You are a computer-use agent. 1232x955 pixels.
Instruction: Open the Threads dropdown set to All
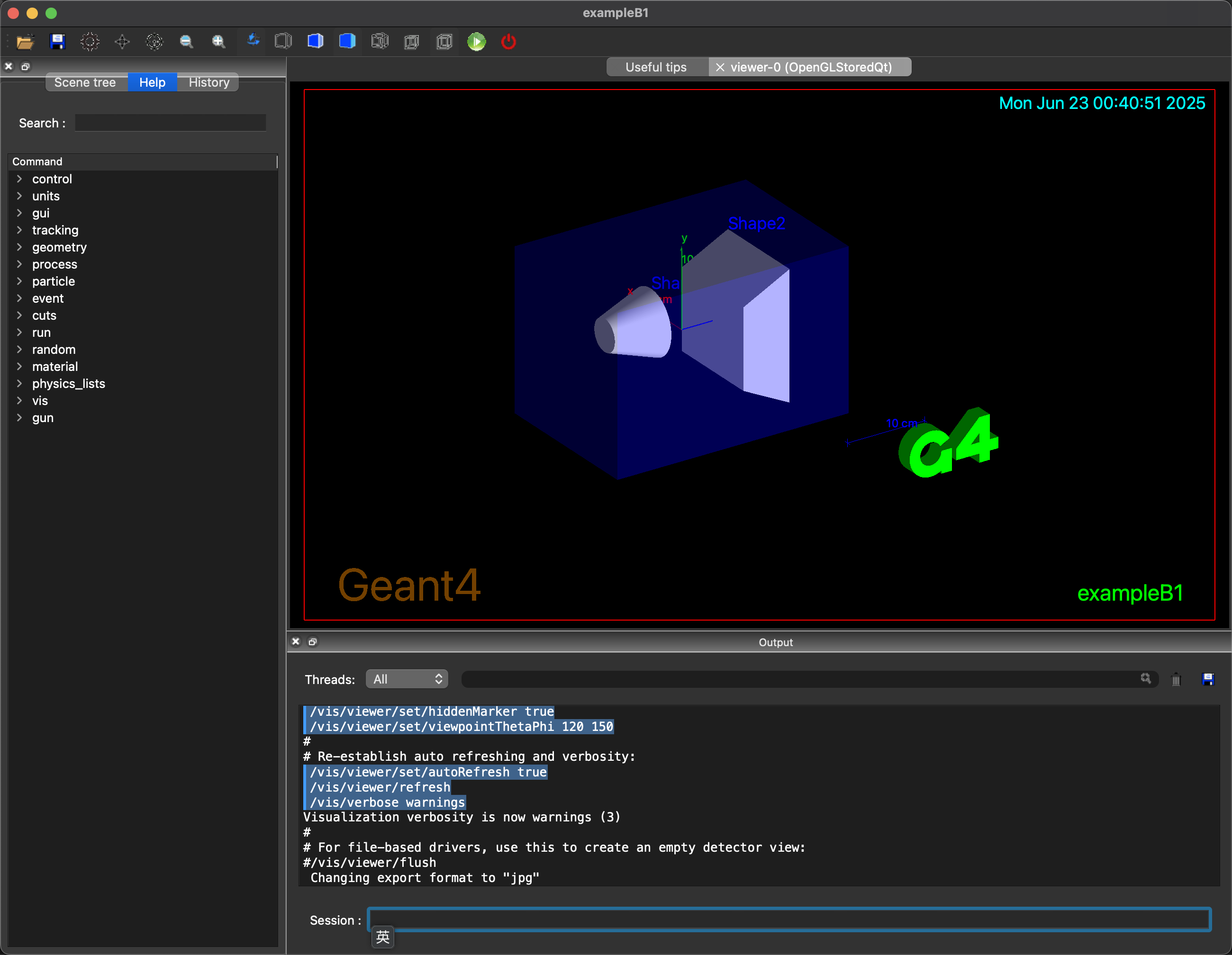coord(408,679)
